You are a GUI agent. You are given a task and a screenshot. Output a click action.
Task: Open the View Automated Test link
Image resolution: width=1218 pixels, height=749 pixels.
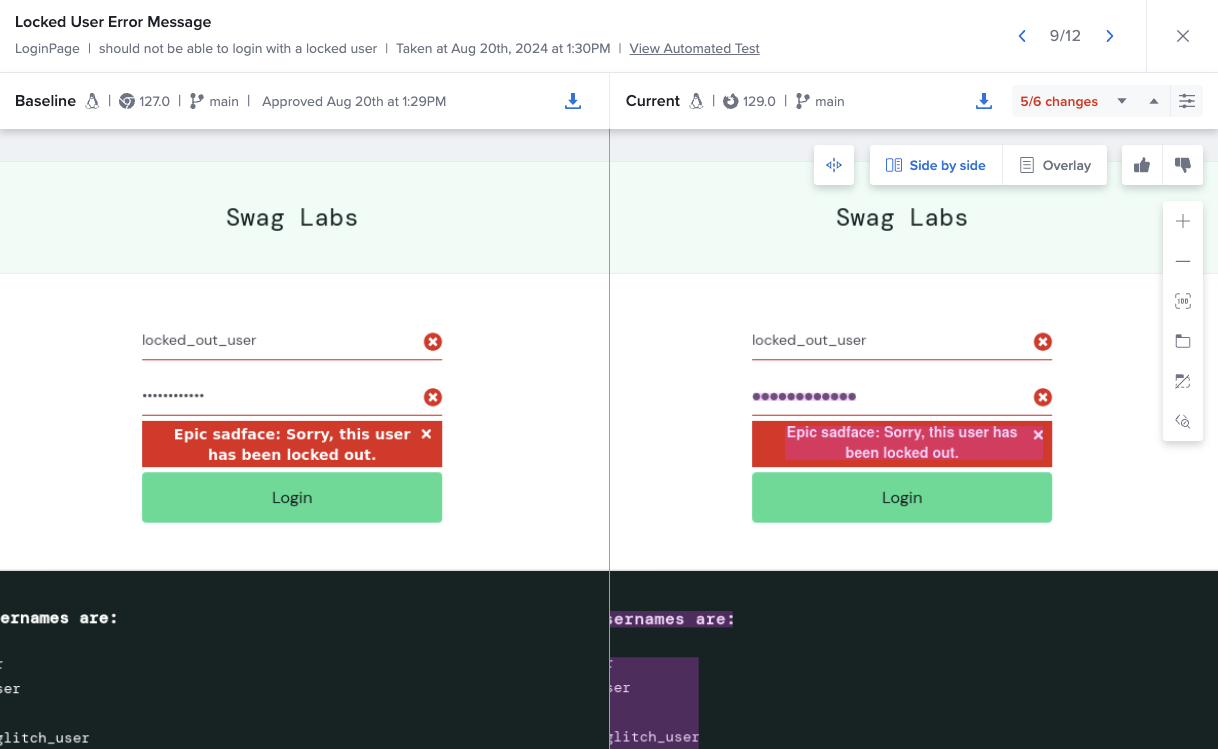pyautogui.click(x=694, y=48)
